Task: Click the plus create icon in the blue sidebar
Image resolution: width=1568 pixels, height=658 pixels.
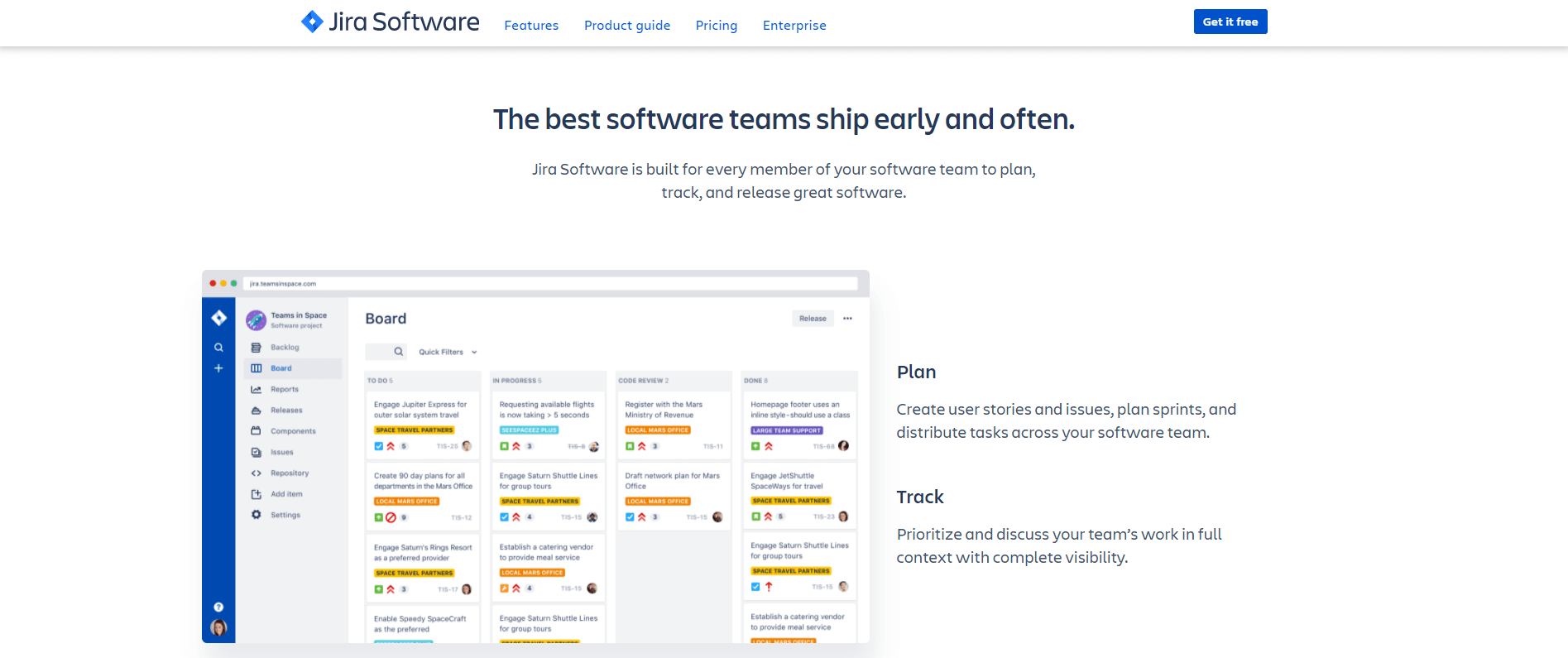Action: (218, 368)
